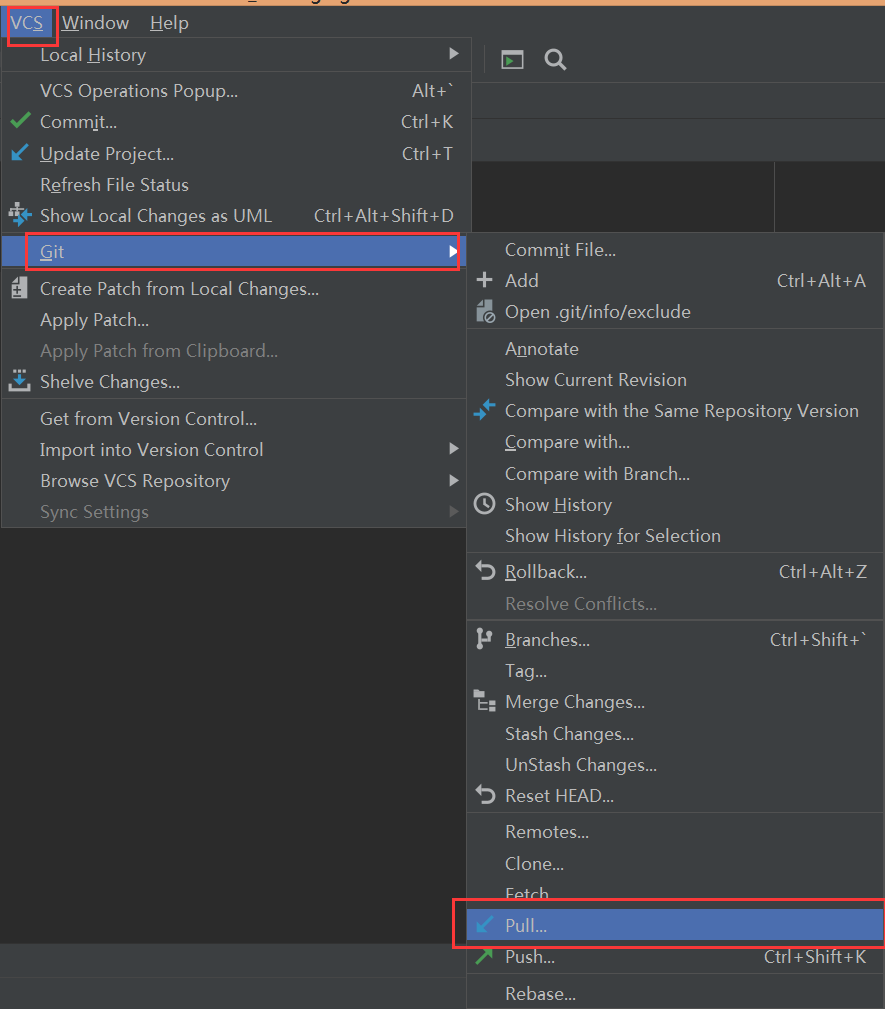The image size is (885, 1009).
Task: Open the VCS menu
Action: pos(27,23)
